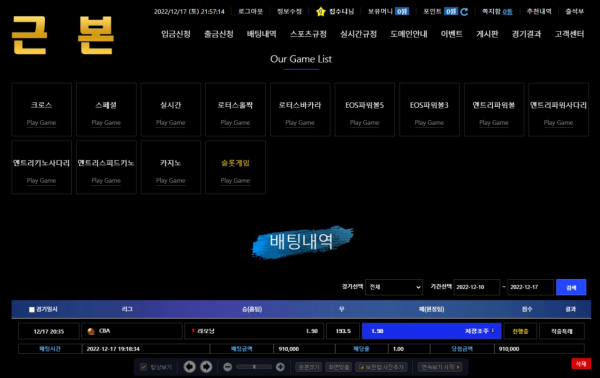Click the 배팅내역 brush-stroke banner
Image resolution: width=600 pixels, height=378 pixels.
coord(302,242)
